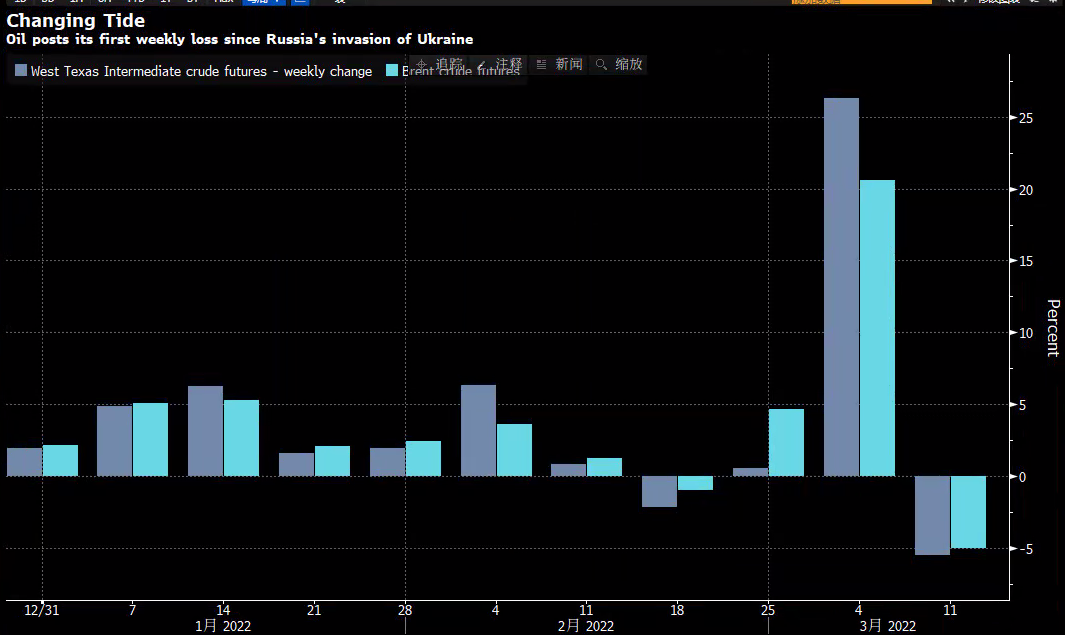Activate the 追踪 crosshair tracking tool
Screen dimensions: 1065x635
[439, 64]
